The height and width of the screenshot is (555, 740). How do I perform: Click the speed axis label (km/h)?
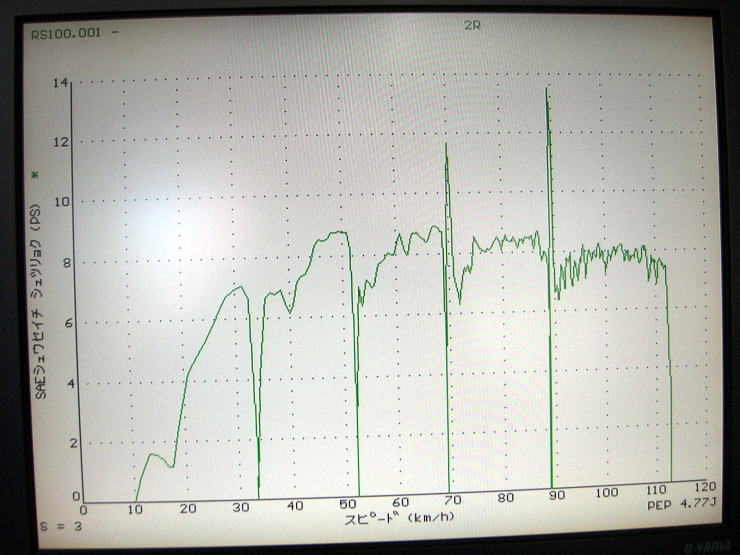pyautogui.click(x=399, y=518)
